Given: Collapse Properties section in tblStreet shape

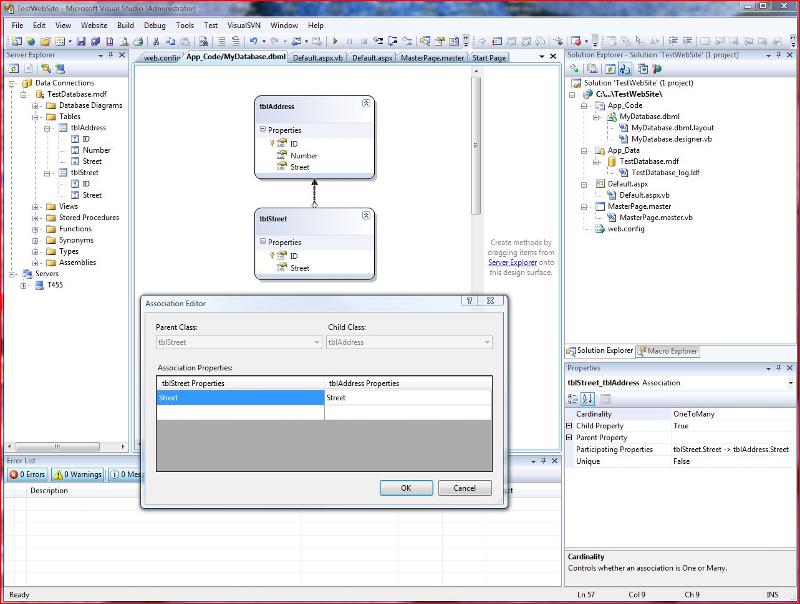Looking at the screenshot, I should (x=262, y=241).
